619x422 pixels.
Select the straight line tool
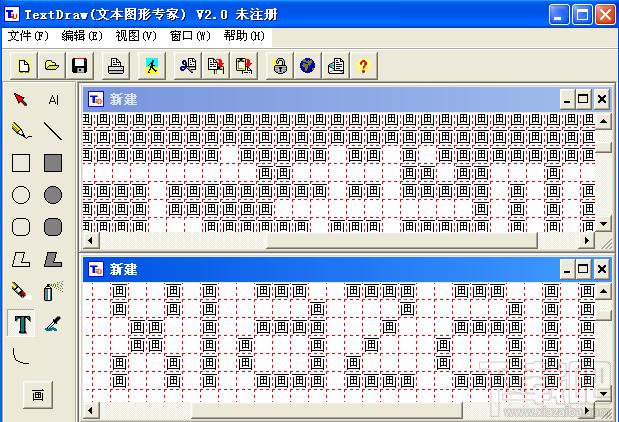(53, 131)
